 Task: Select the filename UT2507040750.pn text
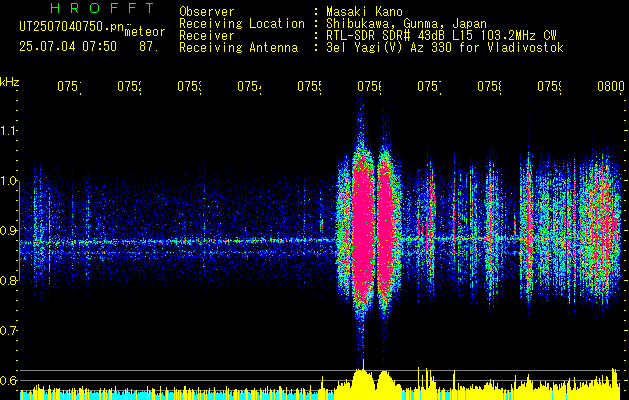coord(72,27)
